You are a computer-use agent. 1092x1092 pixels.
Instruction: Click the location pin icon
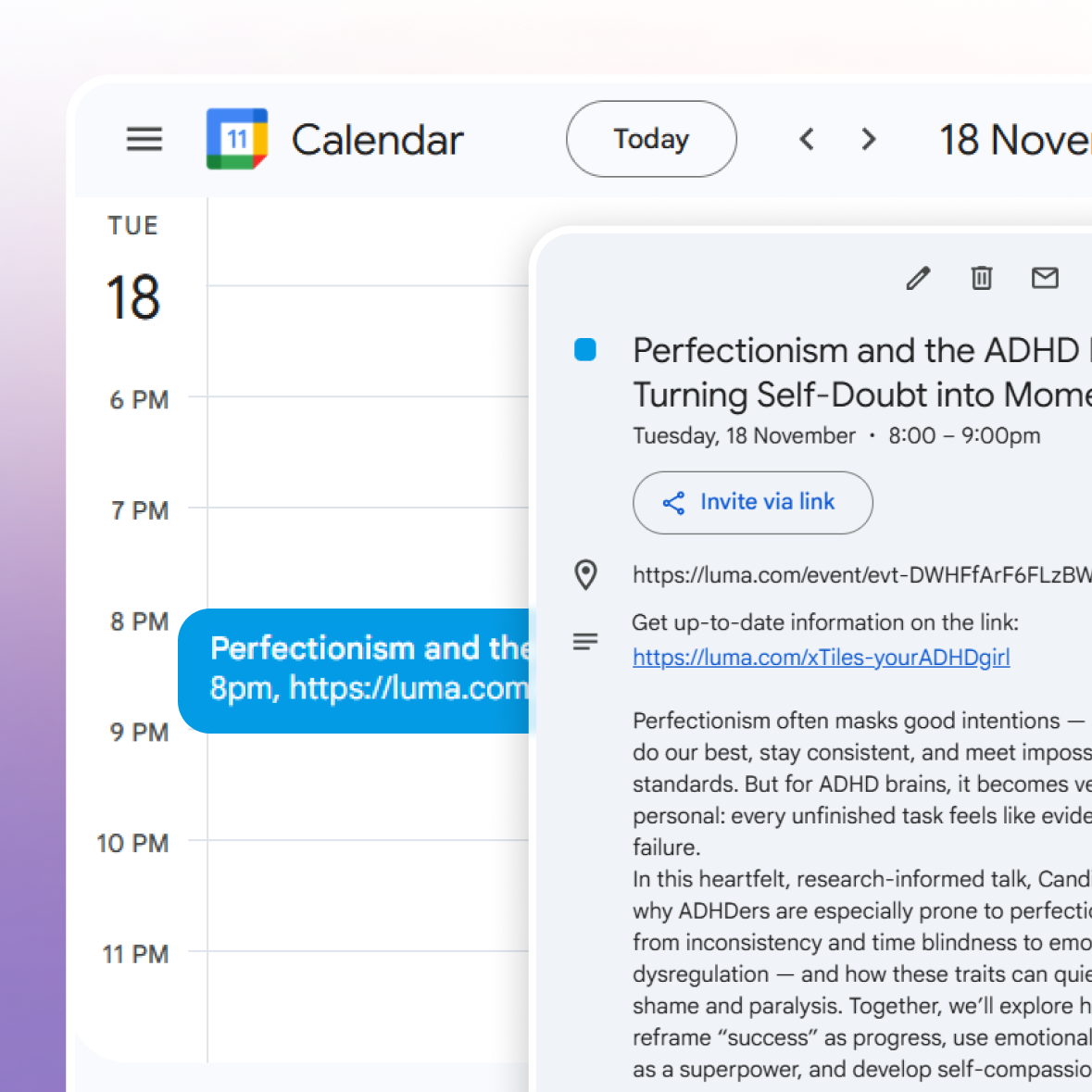pyautogui.click(x=585, y=575)
